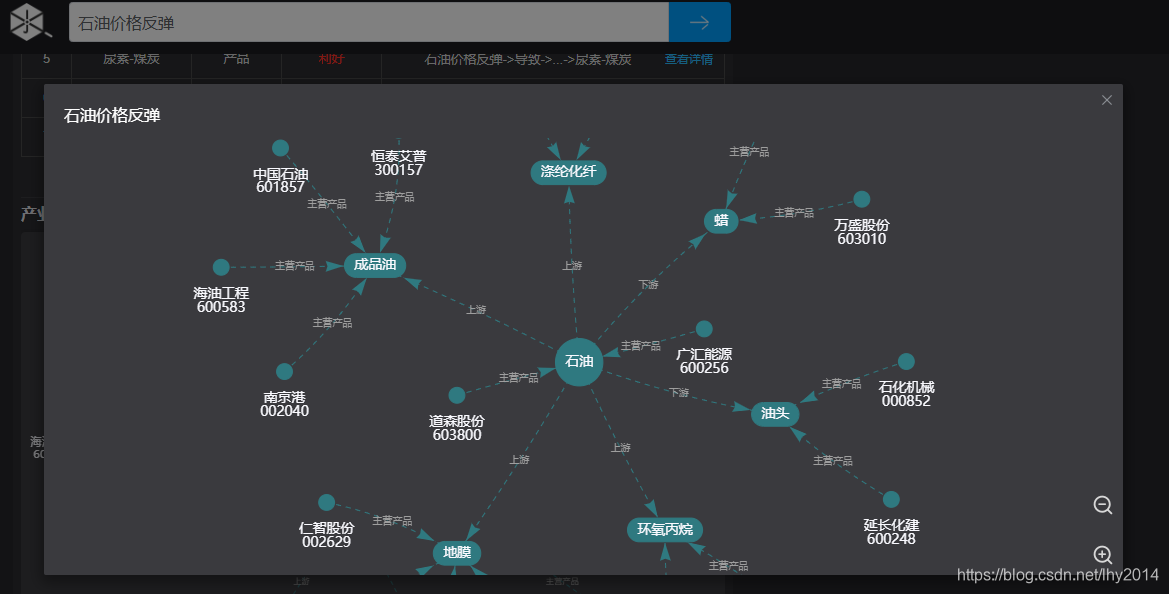Click the 尿素-煤炭 cell in background table

(131, 59)
